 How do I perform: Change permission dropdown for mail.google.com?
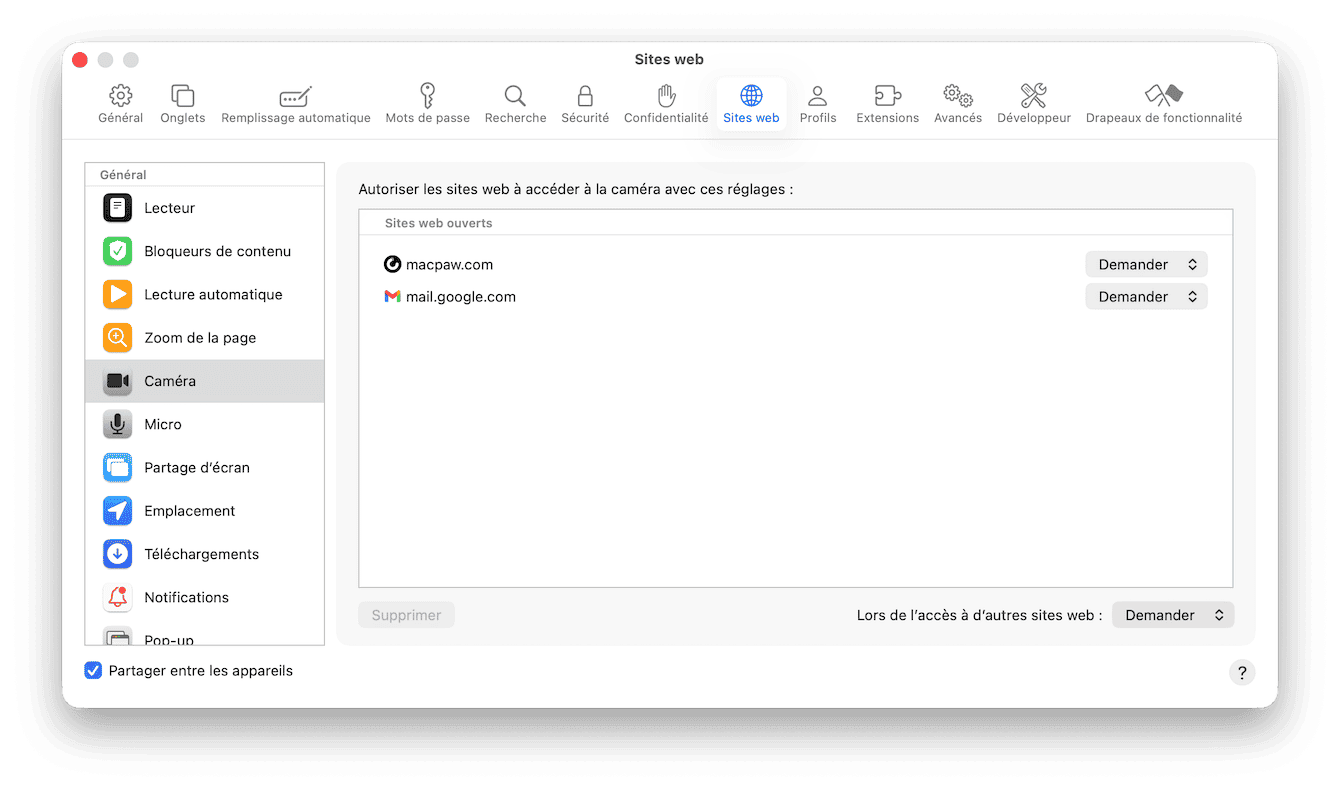(x=1146, y=296)
